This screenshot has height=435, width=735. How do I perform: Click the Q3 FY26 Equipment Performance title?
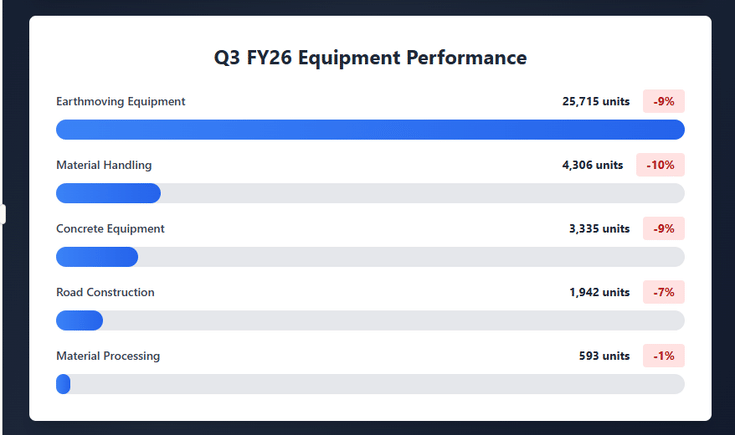pyautogui.click(x=370, y=58)
